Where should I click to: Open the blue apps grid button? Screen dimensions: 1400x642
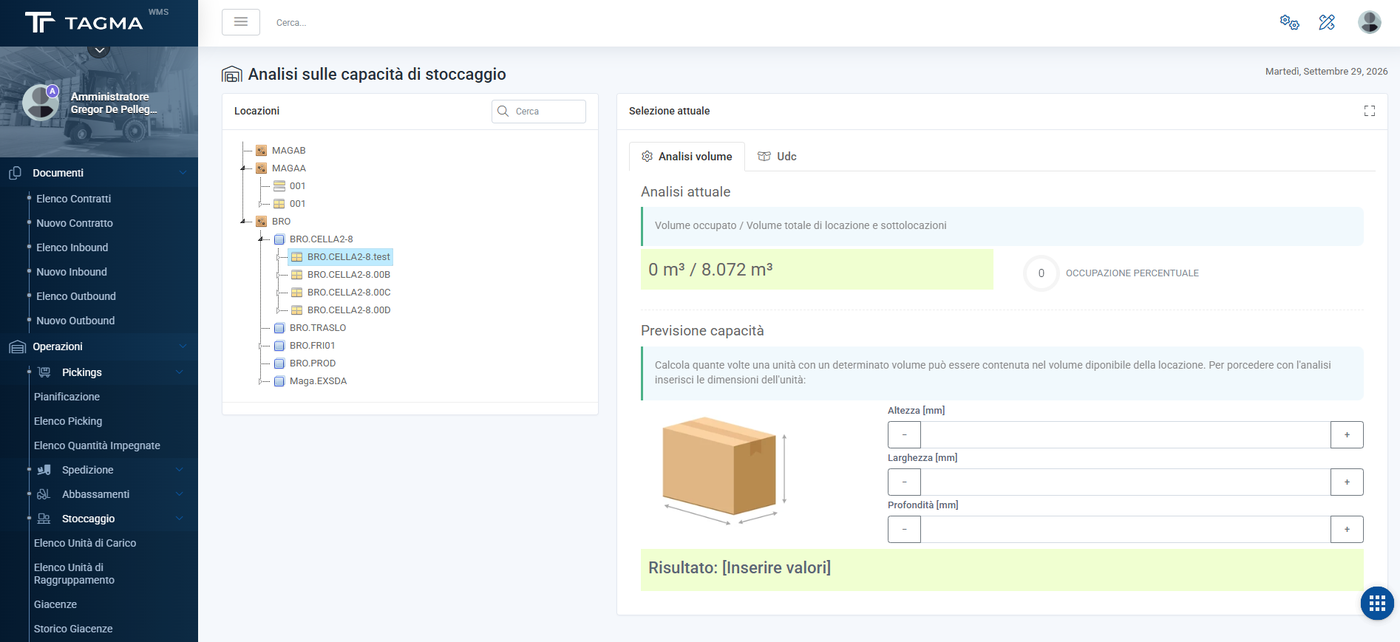pos(1377,603)
